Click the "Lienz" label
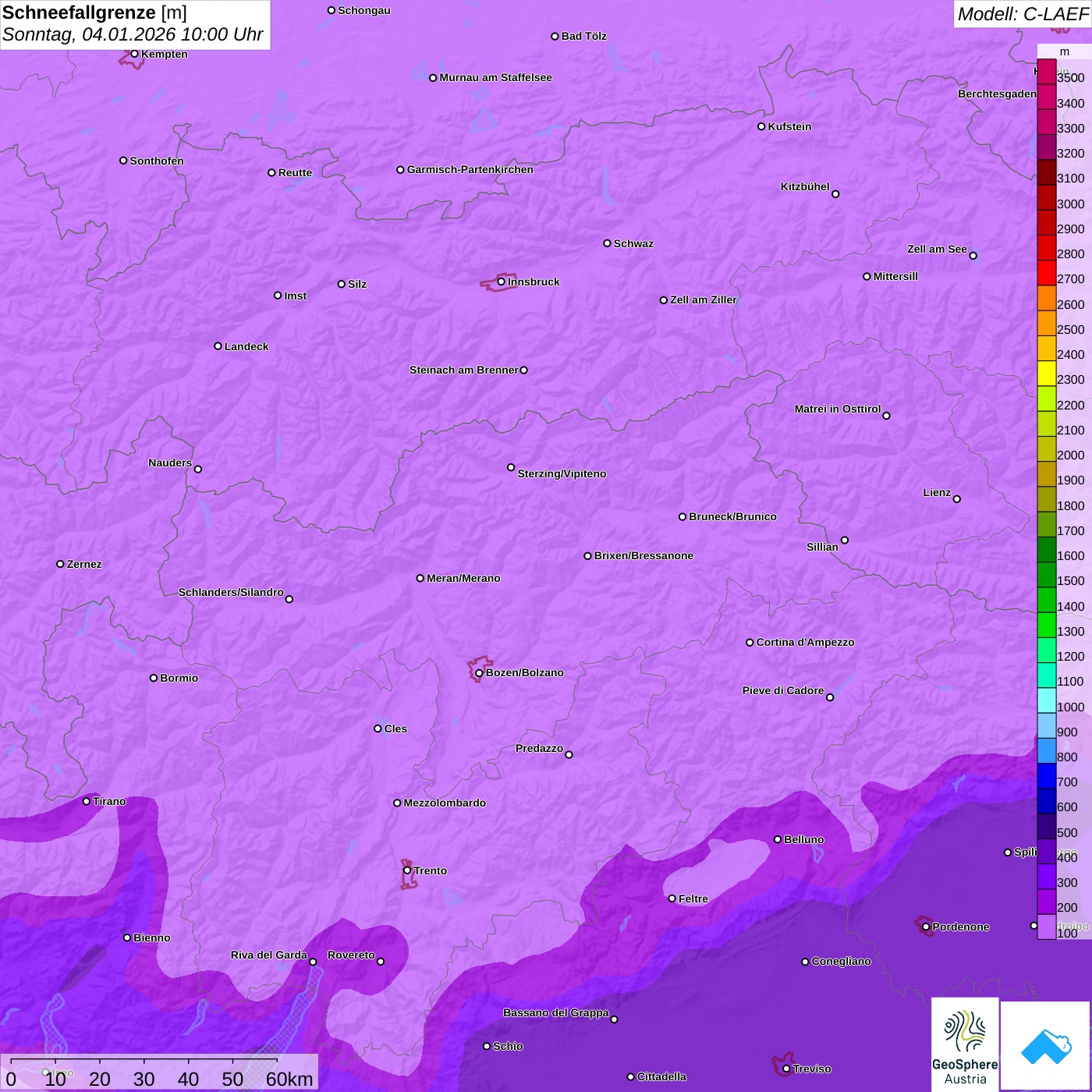Screen dimensions: 1092x1092 pyautogui.click(x=937, y=492)
